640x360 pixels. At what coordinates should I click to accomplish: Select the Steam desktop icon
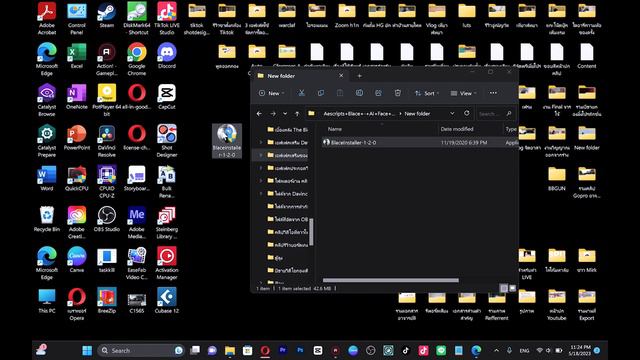107,16
